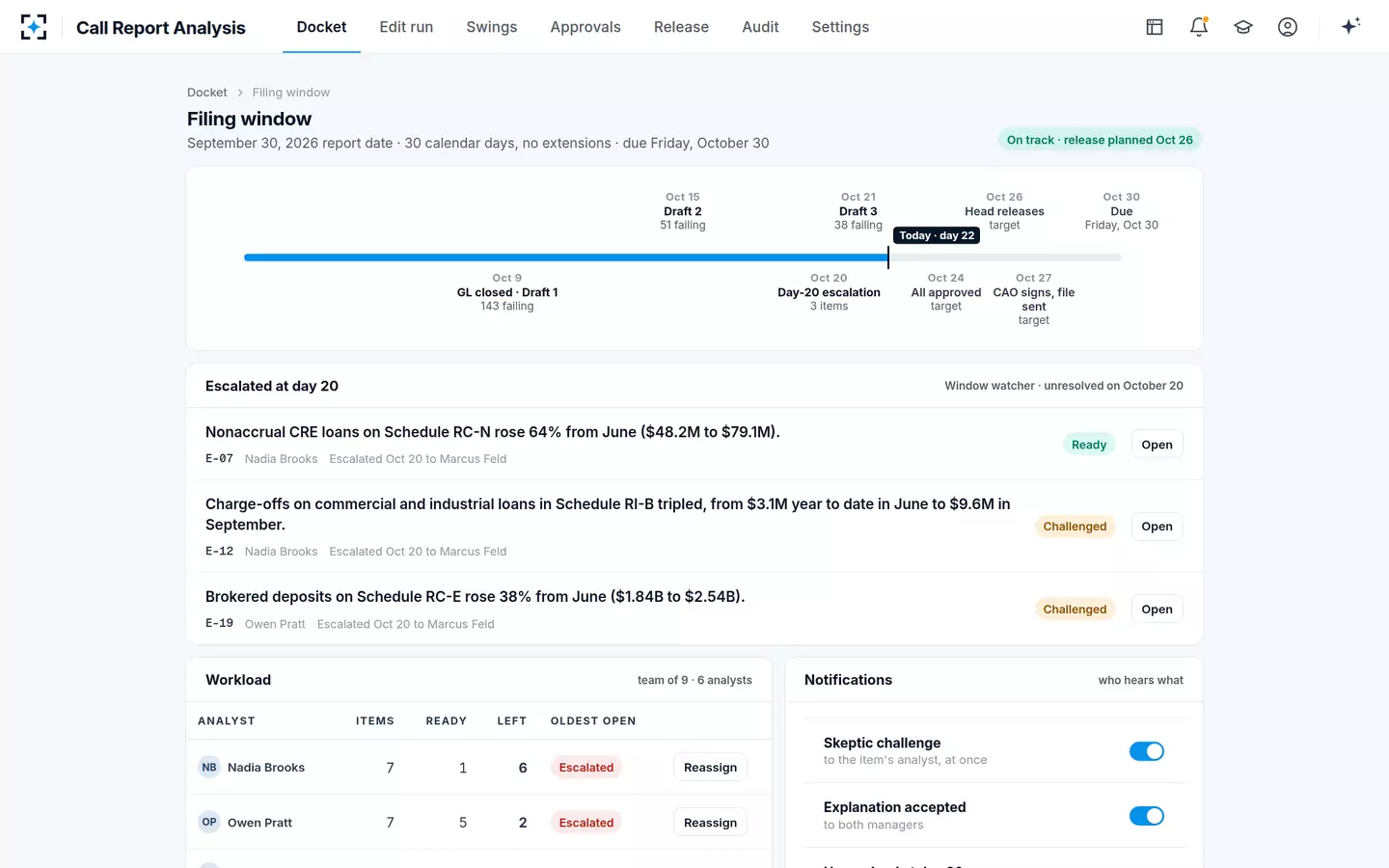Reassign Owen Pratt's workload
The image size is (1389, 868).
coord(710,823)
